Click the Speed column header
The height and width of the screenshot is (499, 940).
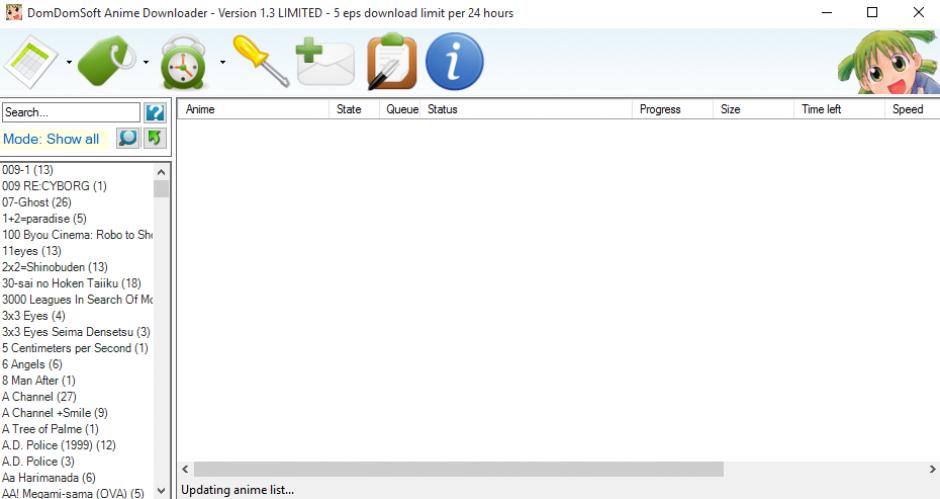[x=912, y=109]
